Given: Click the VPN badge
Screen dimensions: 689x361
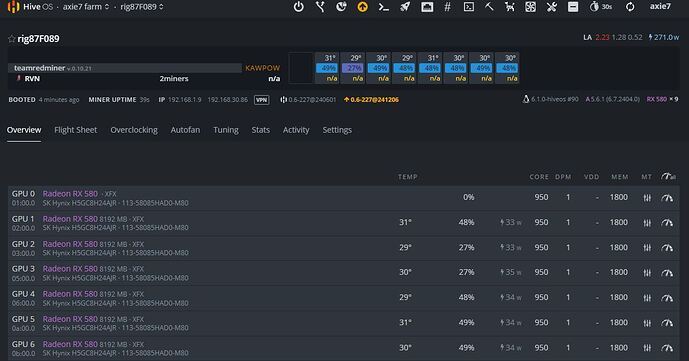Looking at the screenshot, I should [262, 100].
